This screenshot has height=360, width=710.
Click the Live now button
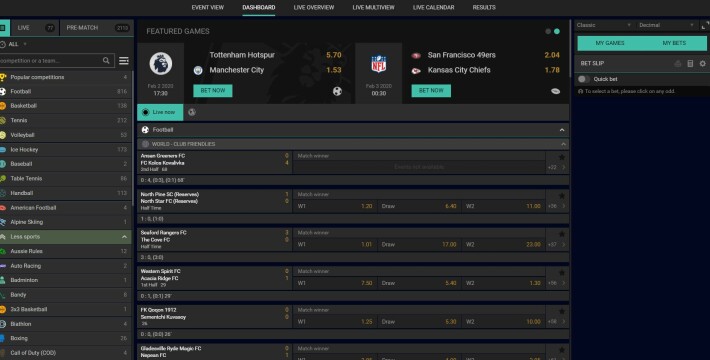point(160,112)
